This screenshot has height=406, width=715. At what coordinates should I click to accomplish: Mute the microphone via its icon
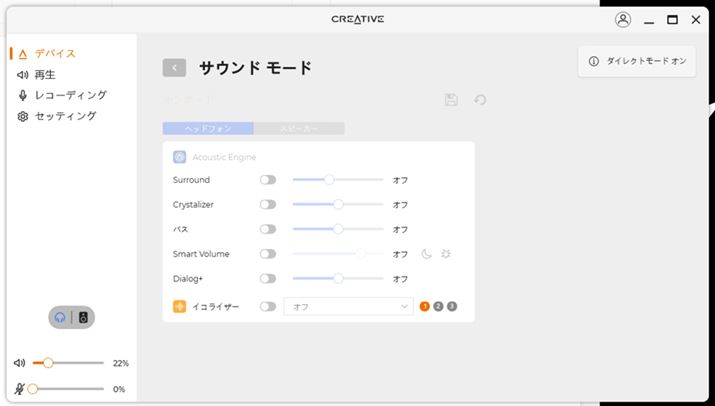(20, 388)
